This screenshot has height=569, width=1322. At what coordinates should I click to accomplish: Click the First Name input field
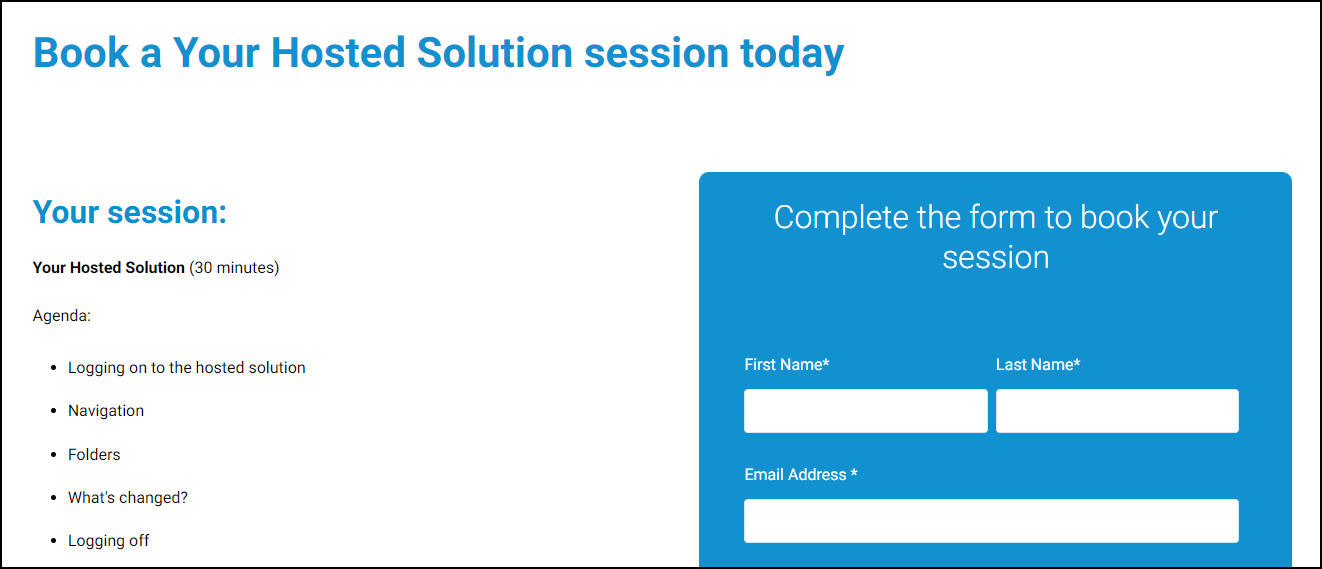pyautogui.click(x=865, y=411)
